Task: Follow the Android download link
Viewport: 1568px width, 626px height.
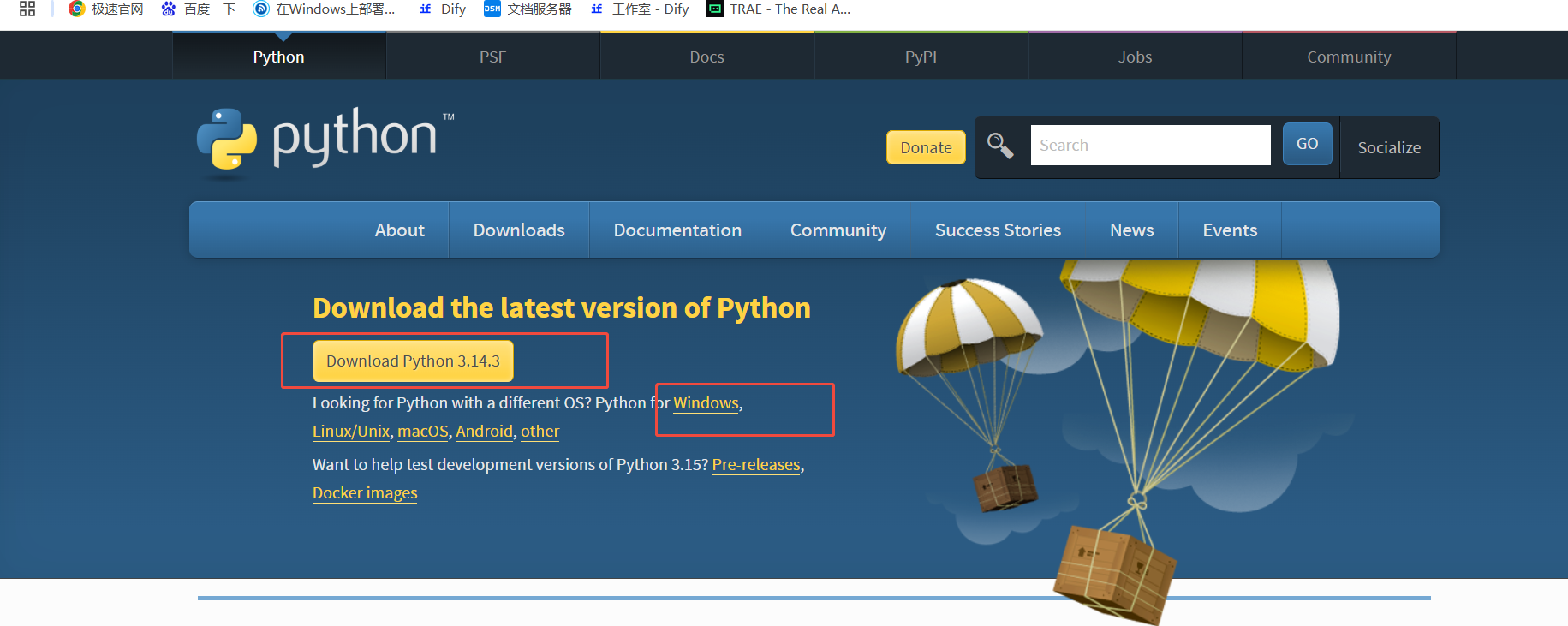Action: pyautogui.click(x=484, y=432)
